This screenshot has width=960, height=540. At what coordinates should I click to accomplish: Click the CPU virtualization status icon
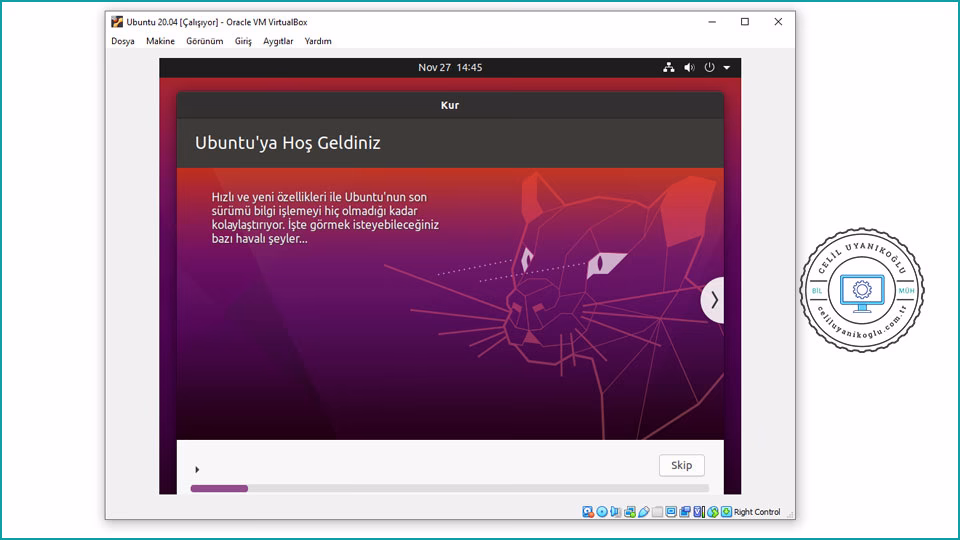coord(699,512)
